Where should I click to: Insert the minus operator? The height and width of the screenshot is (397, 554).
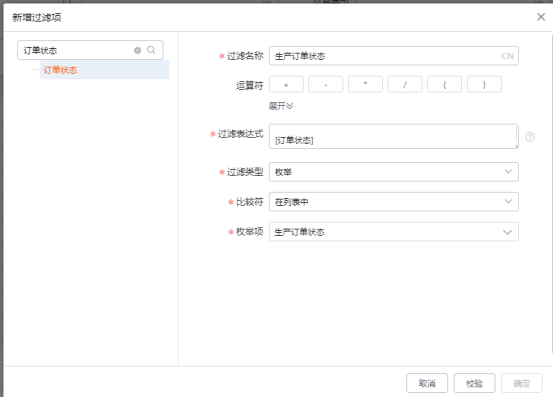(x=326, y=85)
